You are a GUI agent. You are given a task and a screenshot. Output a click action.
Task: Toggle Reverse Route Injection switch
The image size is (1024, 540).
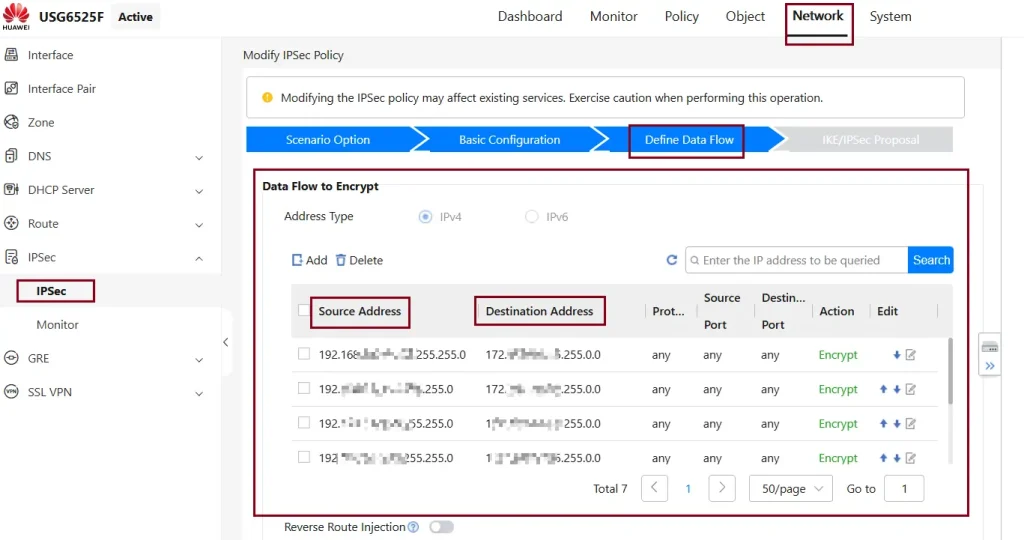point(441,527)
